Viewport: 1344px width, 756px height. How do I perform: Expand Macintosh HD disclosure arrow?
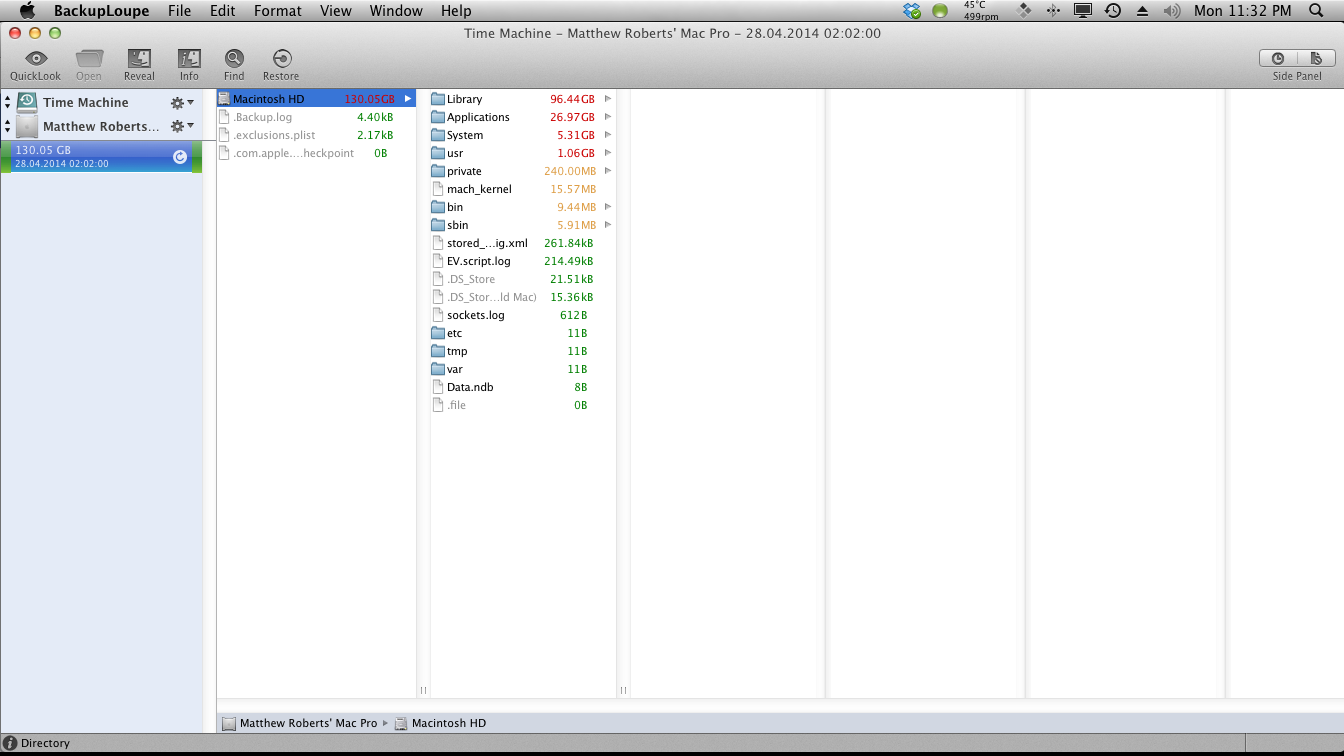pyautogui.click(x=408, y=99)
